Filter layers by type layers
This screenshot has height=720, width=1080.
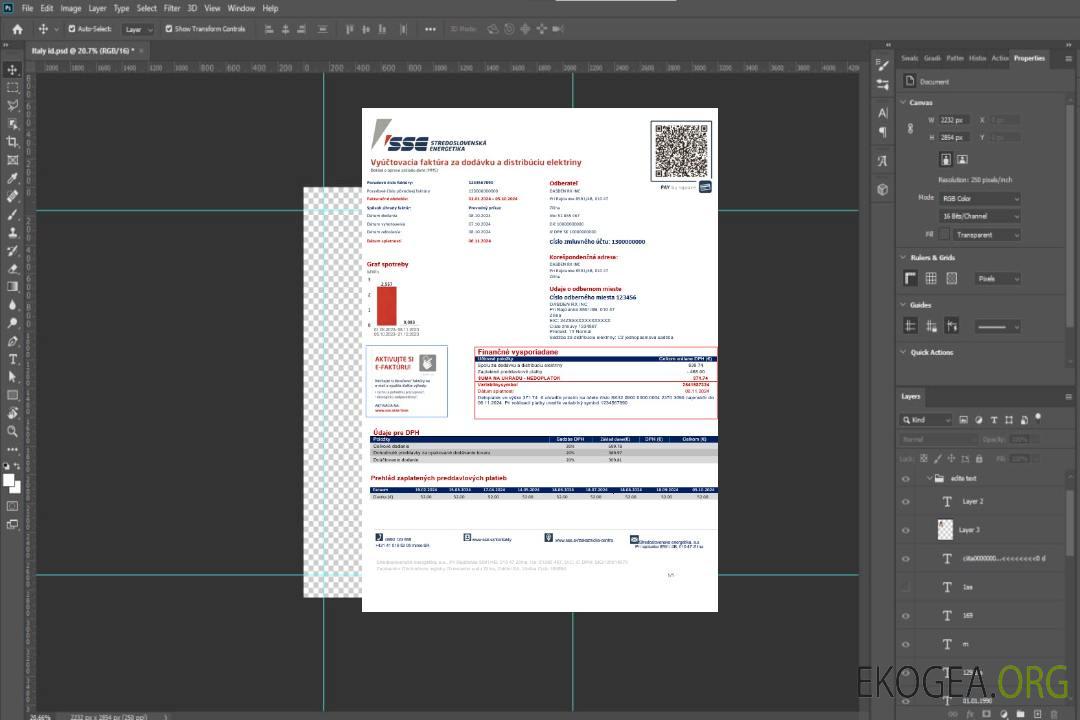click(x=994, y=420)
